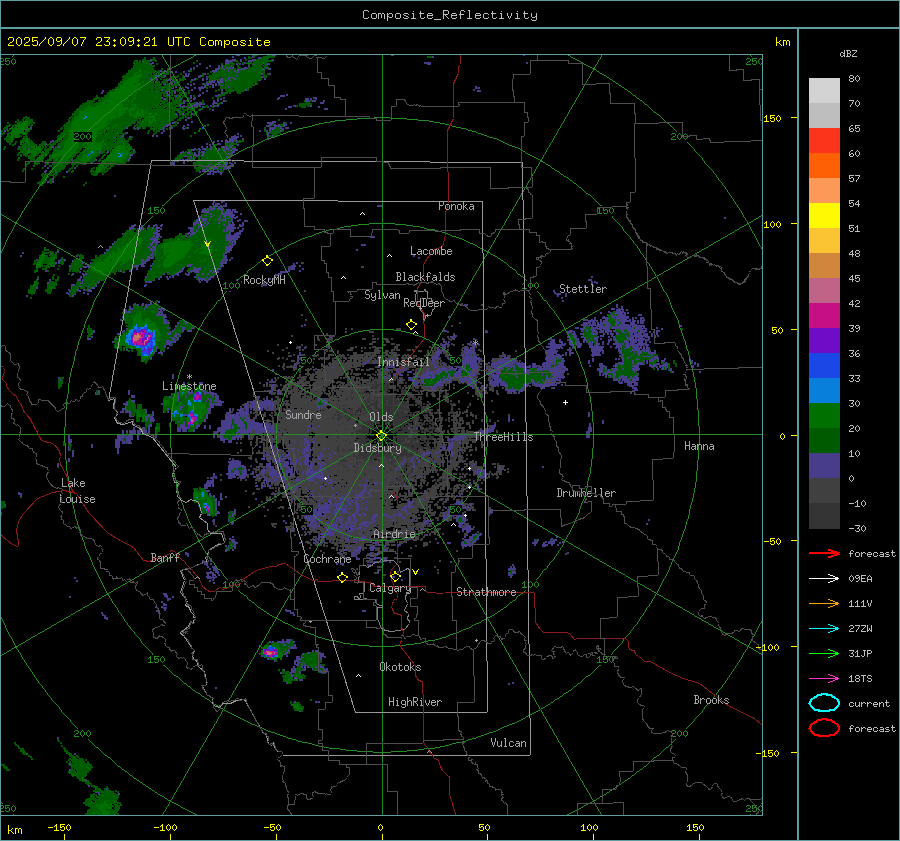Click the Limestone label
This screenshot has height=841, width=900.
(x=189, y=386)
